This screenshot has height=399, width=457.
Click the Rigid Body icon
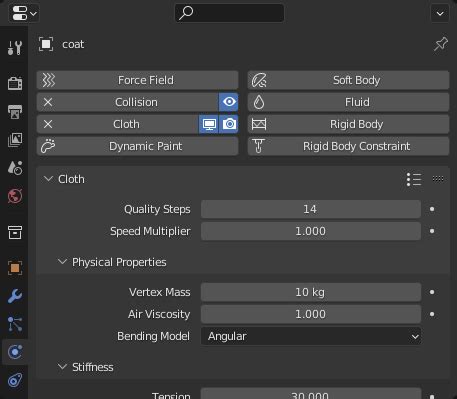(x=259, y=124)
